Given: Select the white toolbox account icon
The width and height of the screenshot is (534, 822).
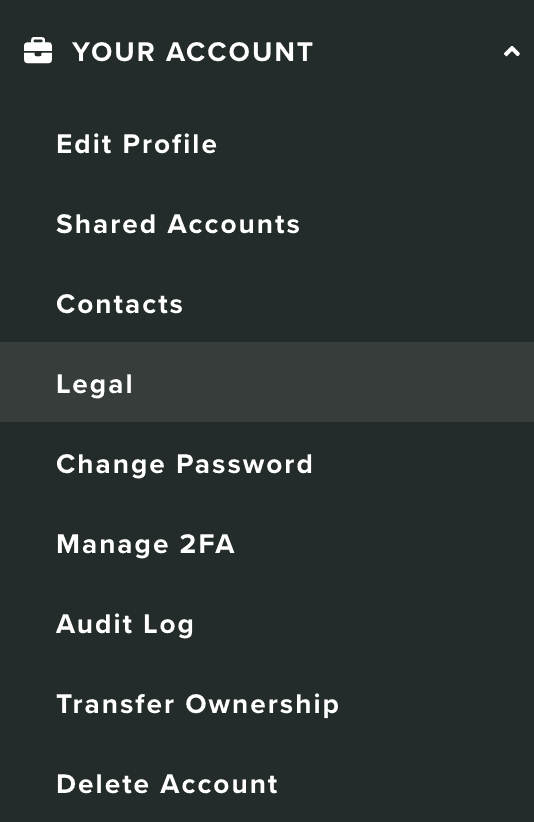Looking at the screenshot, I should pos(38,51).
